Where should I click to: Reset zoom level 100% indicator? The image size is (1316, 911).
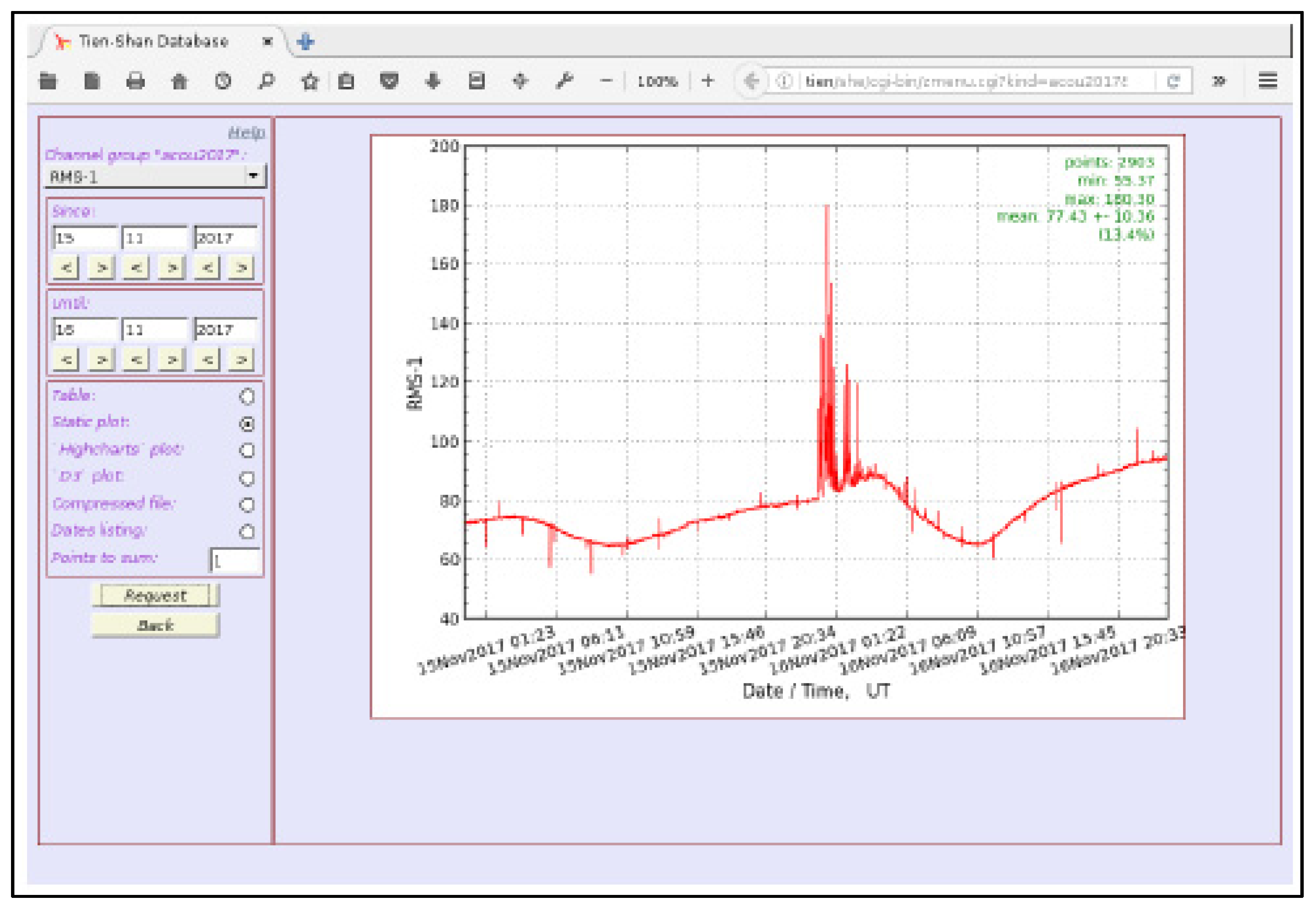point(657,82)
